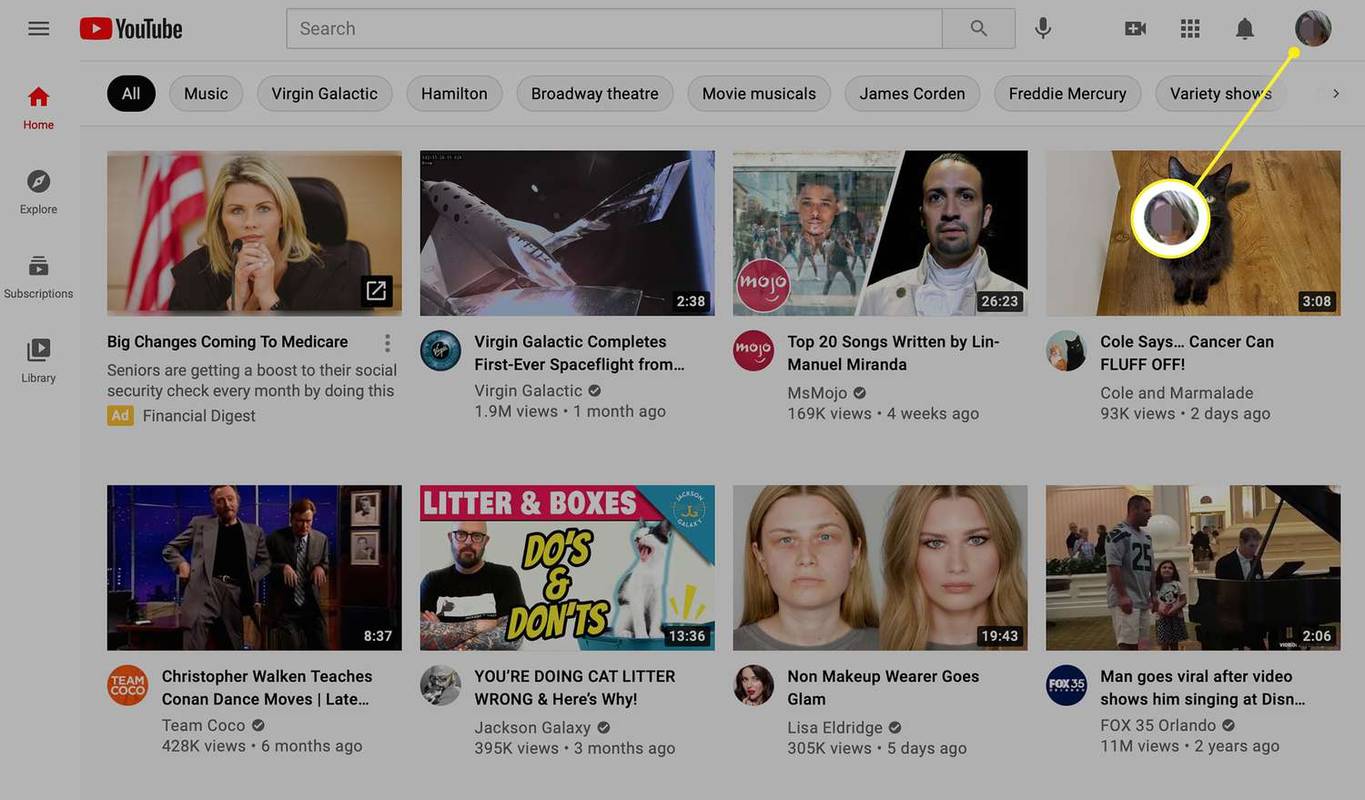Filter by the Hamilton chip

coord(454,93)
